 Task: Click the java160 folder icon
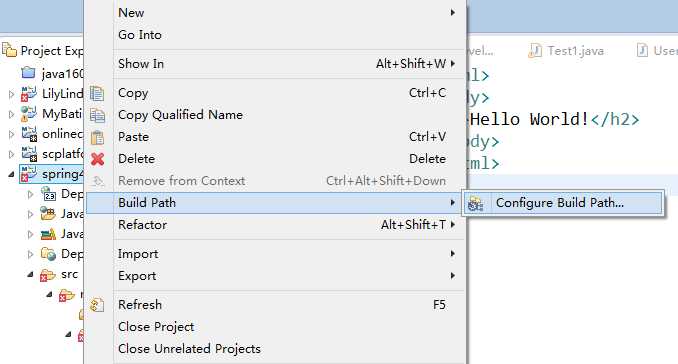tap(28, 72)
